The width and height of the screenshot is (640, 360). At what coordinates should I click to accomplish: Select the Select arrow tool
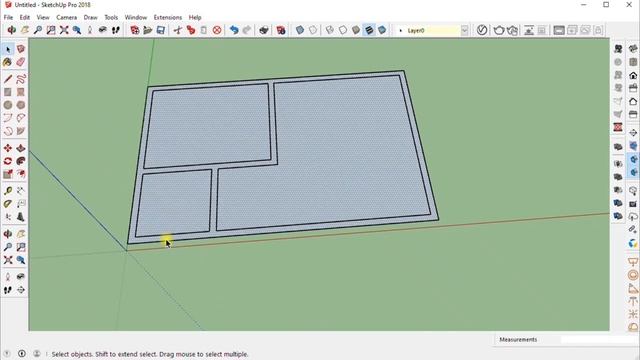click(8, 49)
